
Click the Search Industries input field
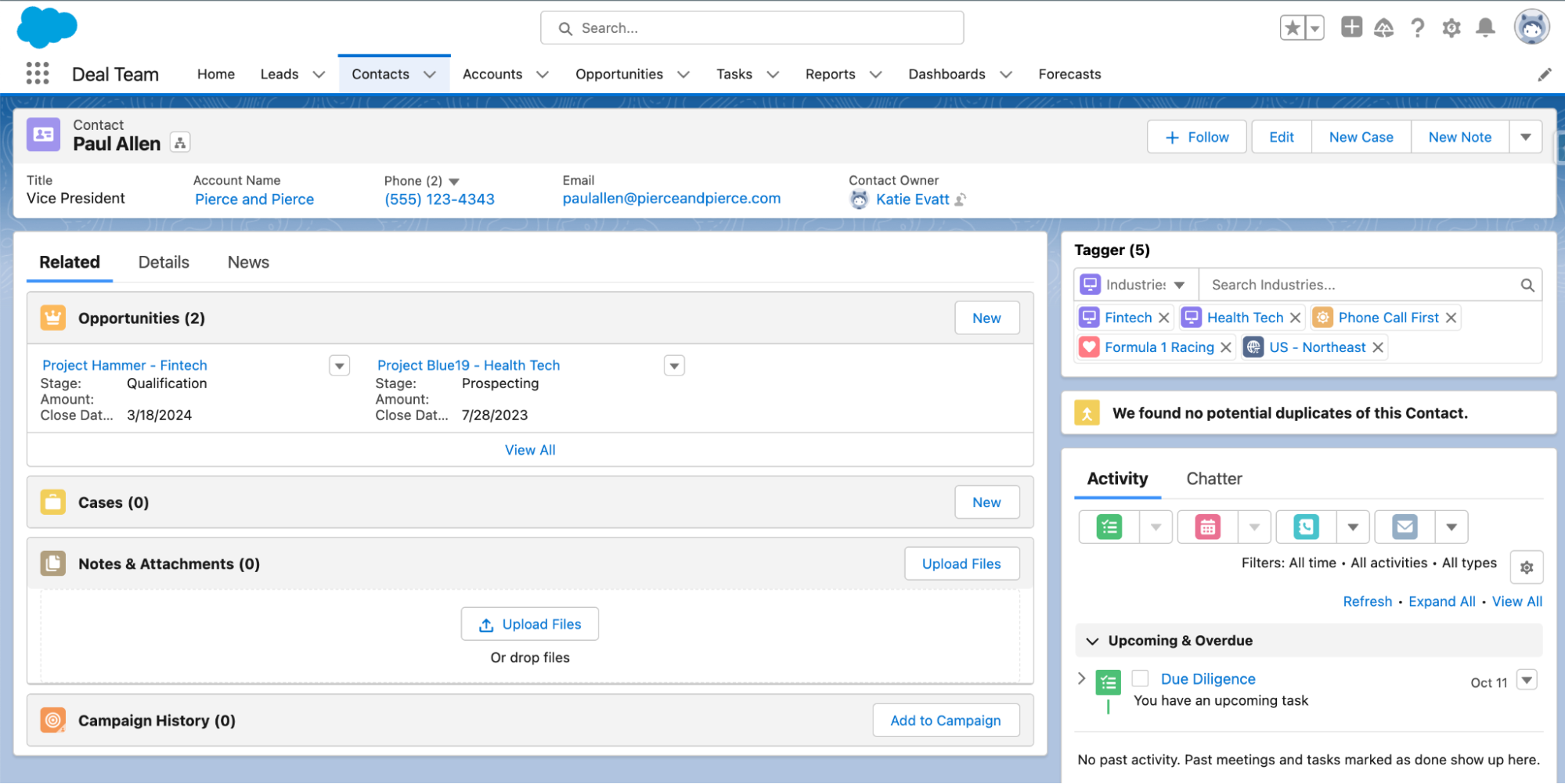[1361, 285]
